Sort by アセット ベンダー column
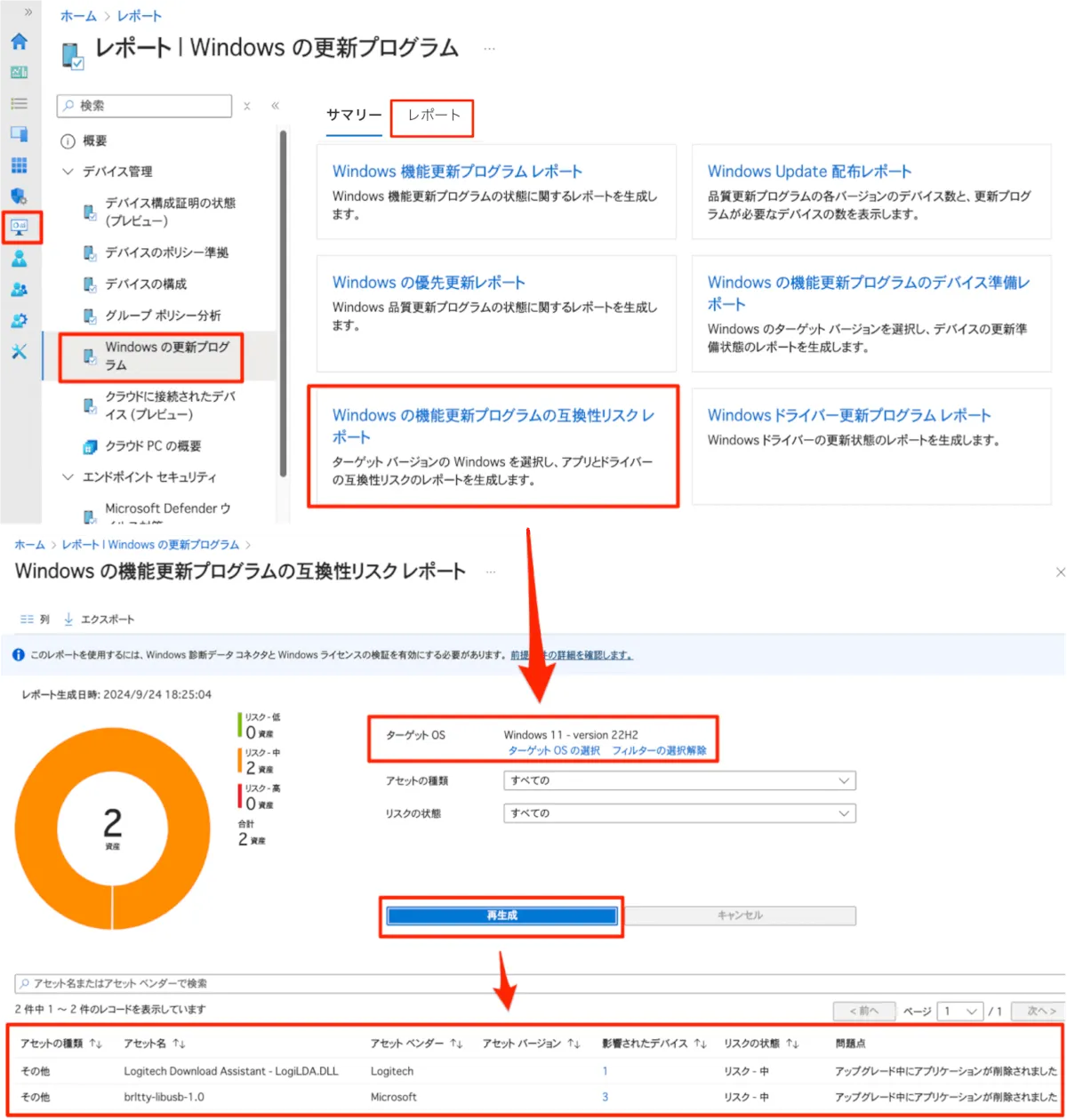Viewport: 1067px width, 1120px height. tap(417, 1043)
